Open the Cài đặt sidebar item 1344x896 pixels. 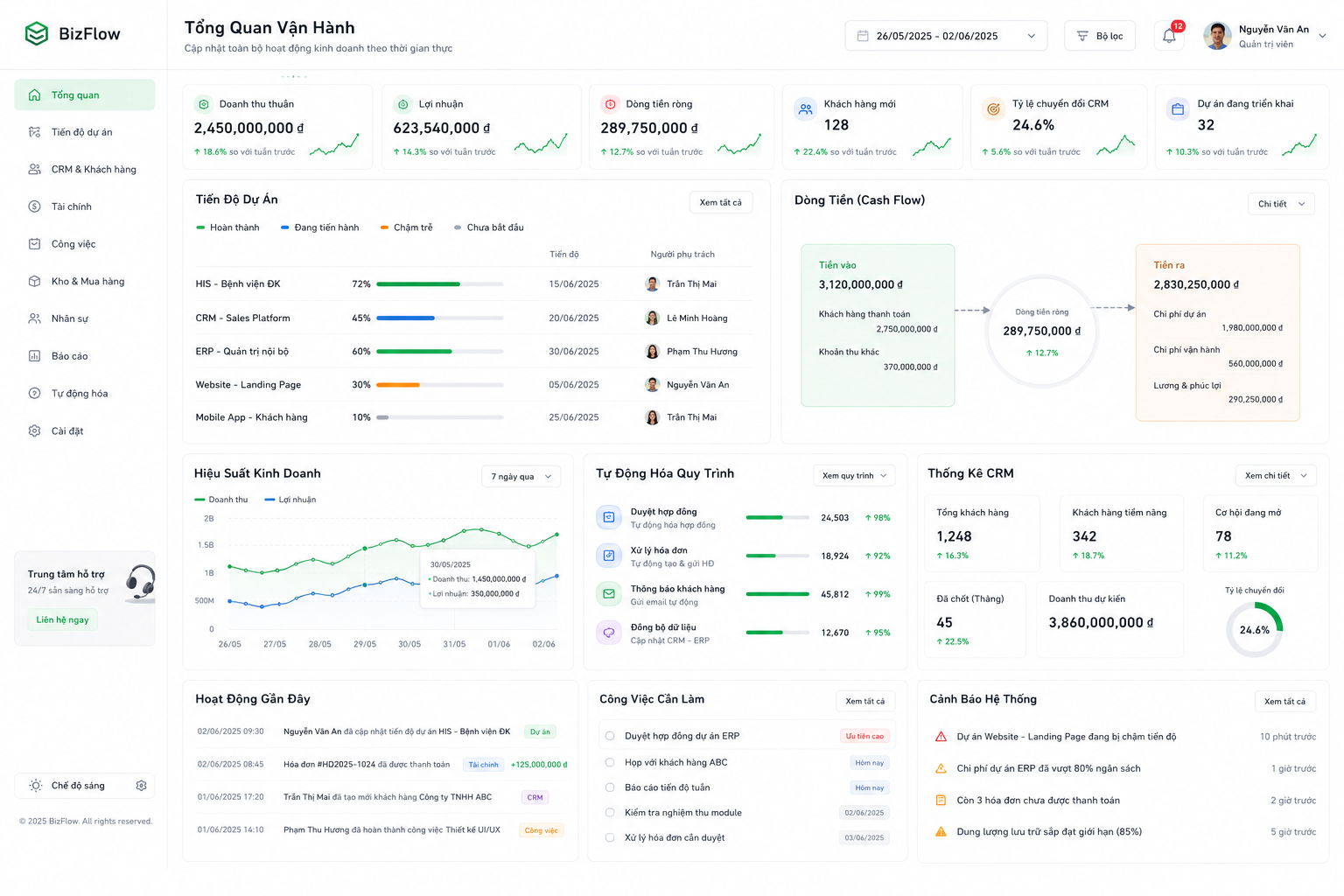click(x=85, y=431)
